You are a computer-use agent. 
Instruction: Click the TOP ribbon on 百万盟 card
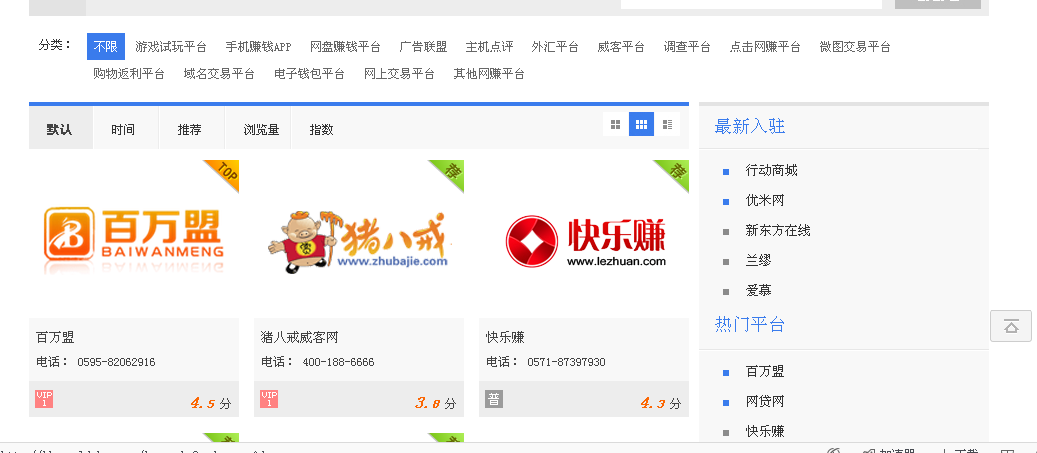pyautogui.click(x=225, y=173)
